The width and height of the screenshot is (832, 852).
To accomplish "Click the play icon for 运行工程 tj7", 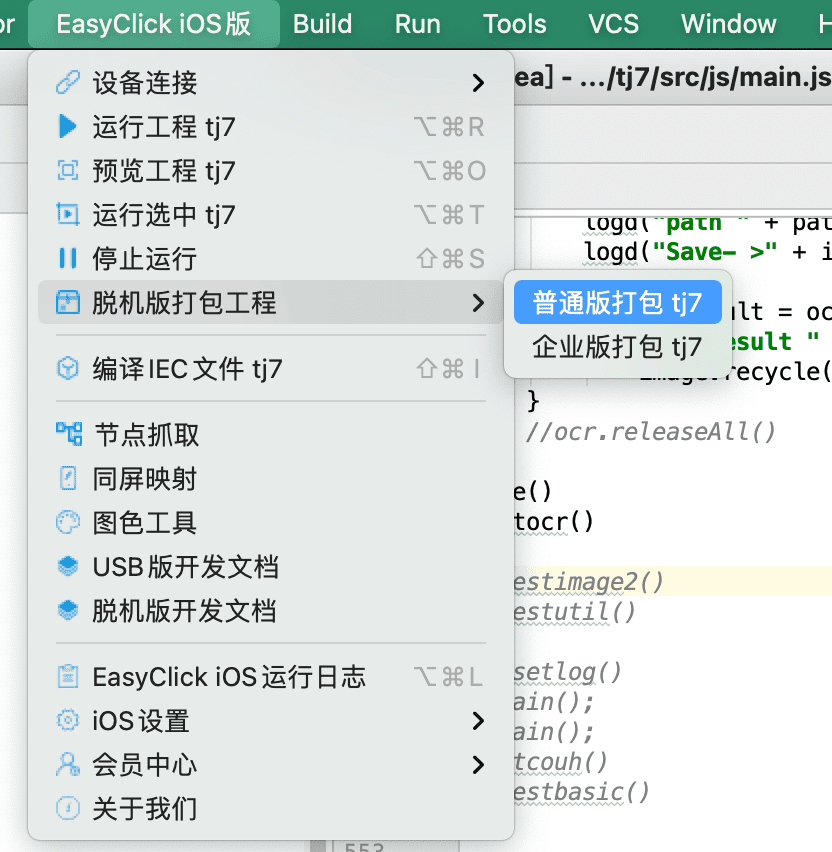I will tap(68, 127).
